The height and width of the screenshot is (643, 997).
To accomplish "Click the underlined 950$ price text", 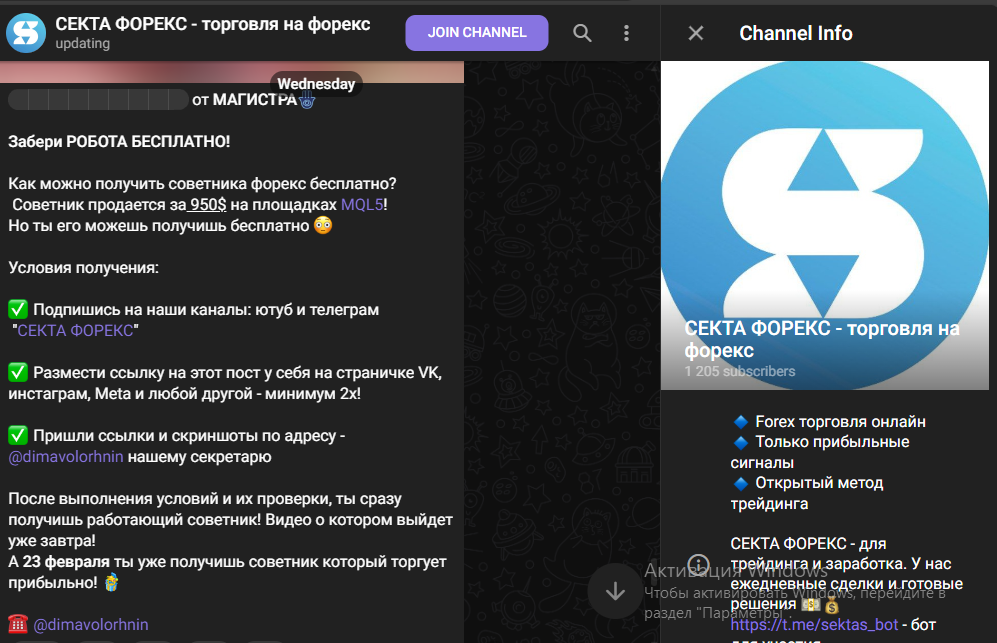I will (208, 205).
